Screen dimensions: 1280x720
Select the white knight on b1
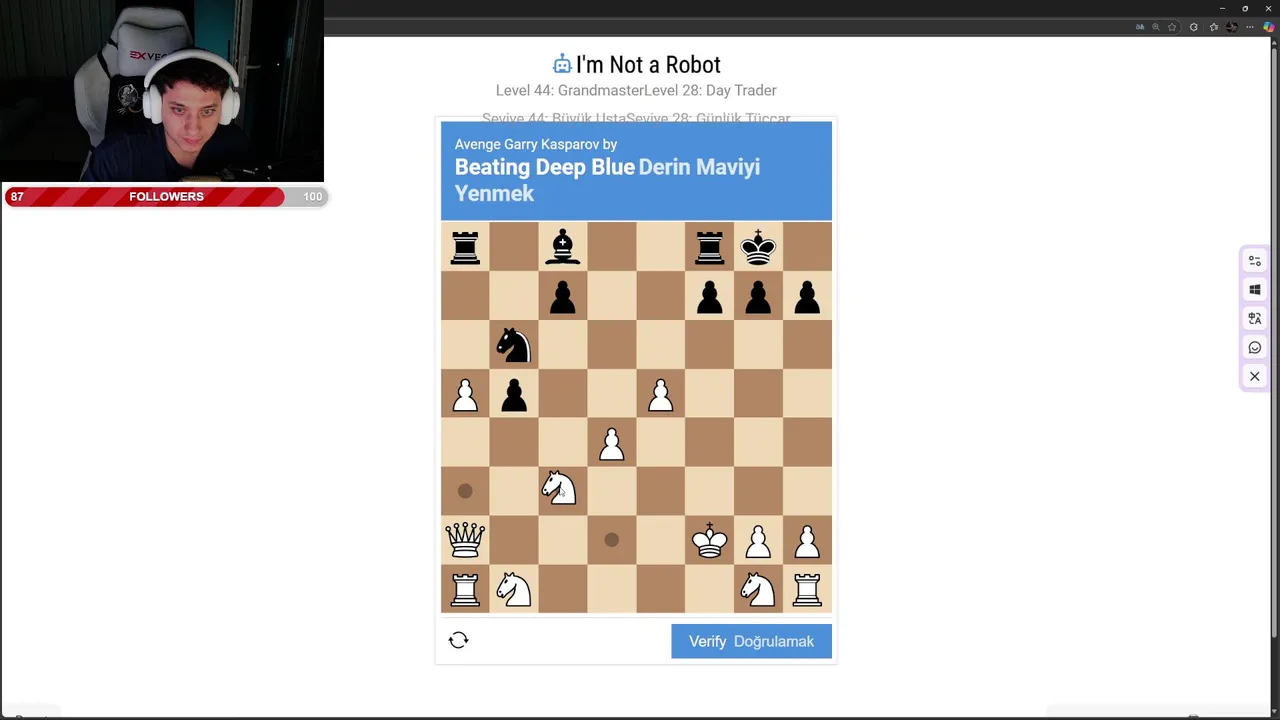pyautogui.click(x=513, y=588)
